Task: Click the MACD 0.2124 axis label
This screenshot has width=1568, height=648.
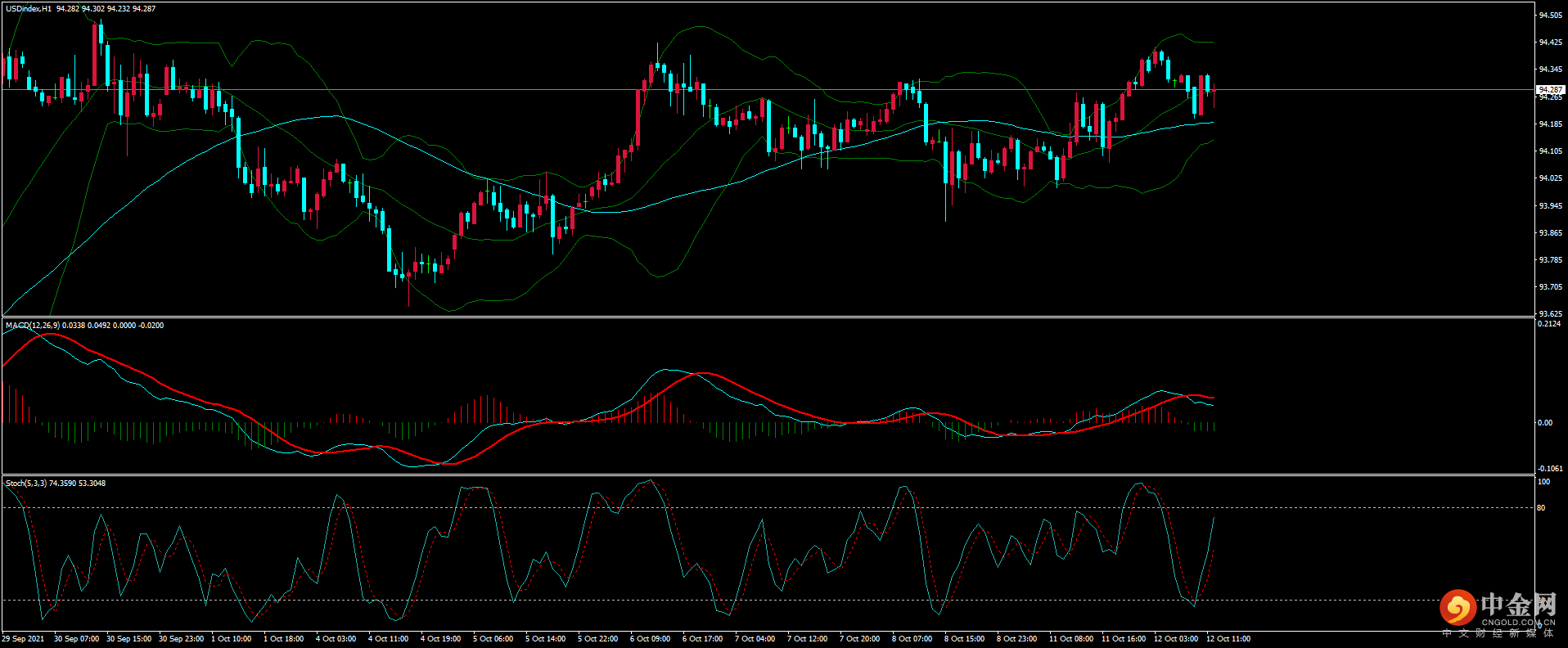Action: point(1549,324)
